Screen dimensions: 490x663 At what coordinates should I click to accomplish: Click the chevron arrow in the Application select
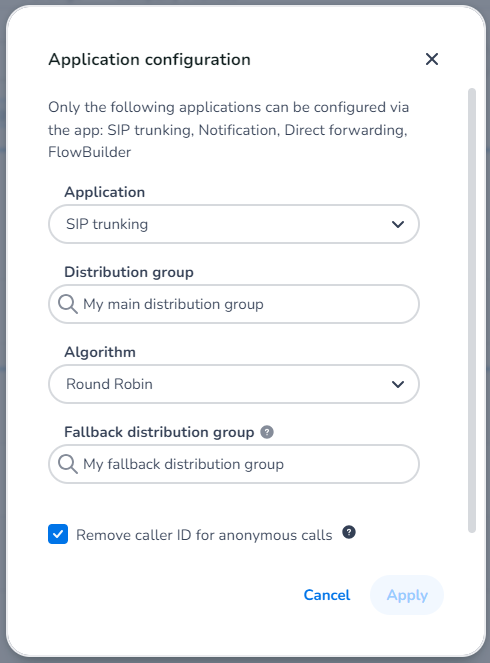click(398, 224)
